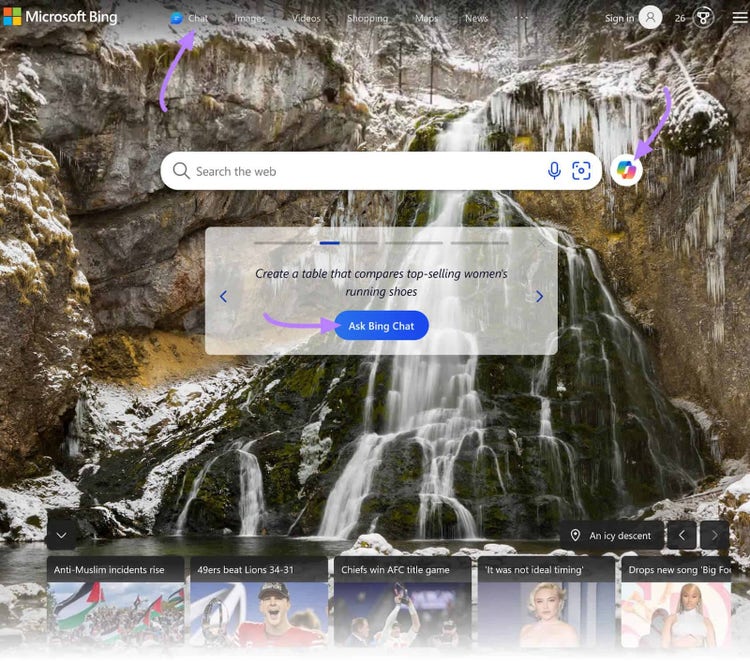Image resolution: width=750 pixels, height=661 pixels.
Task: Click the singer in white news thumbnail
Action: (676, 614)
